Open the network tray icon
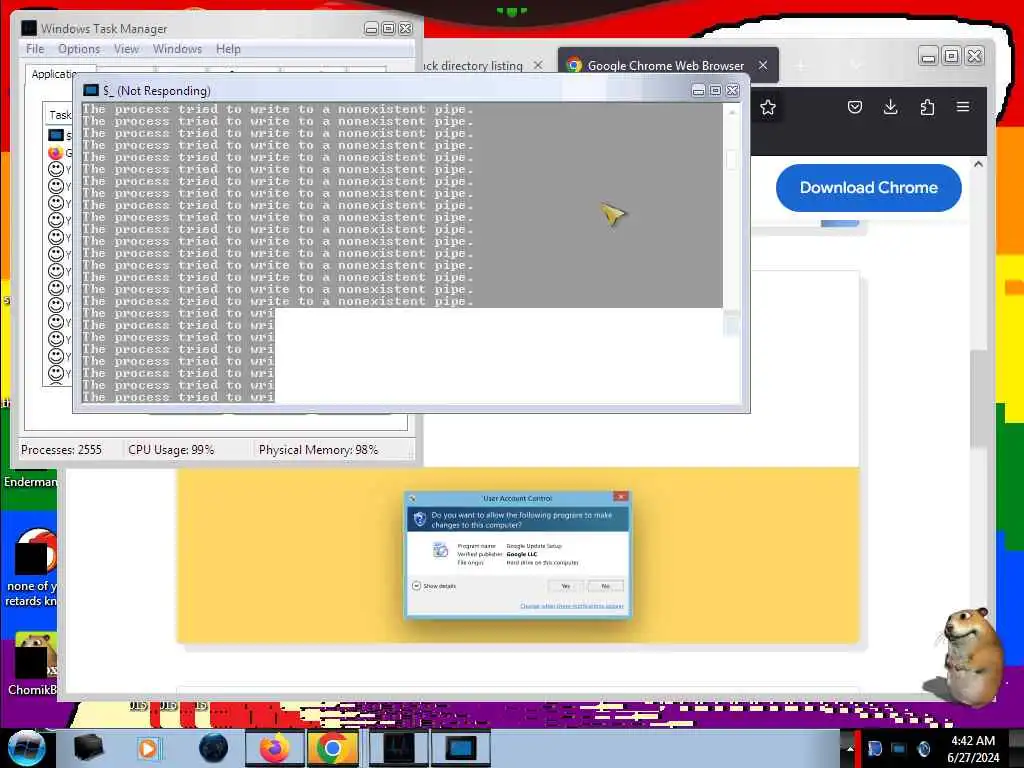Image resolution: width=1024 pixels, height=768 pixels. pyautogui.click(x=899, y=748)
